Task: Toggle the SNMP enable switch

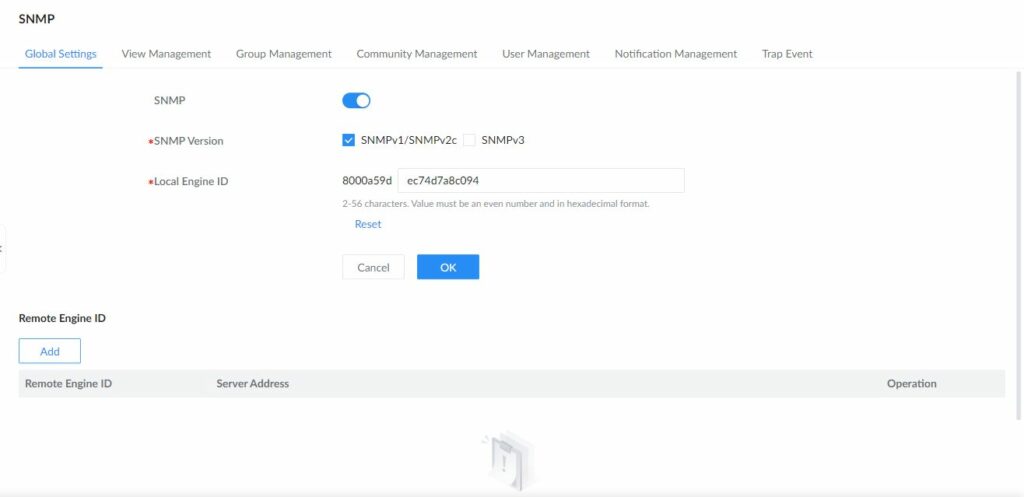Action: click(356, 101)
